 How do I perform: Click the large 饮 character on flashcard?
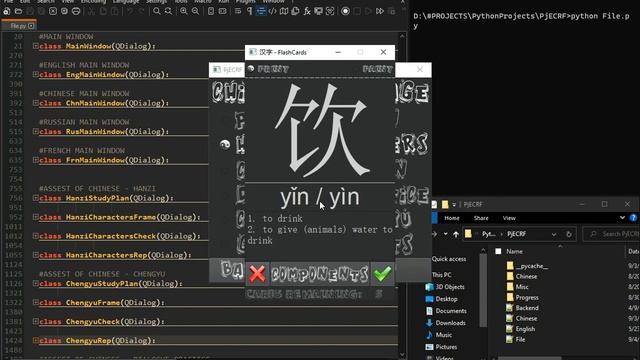[x=322, y=130]
